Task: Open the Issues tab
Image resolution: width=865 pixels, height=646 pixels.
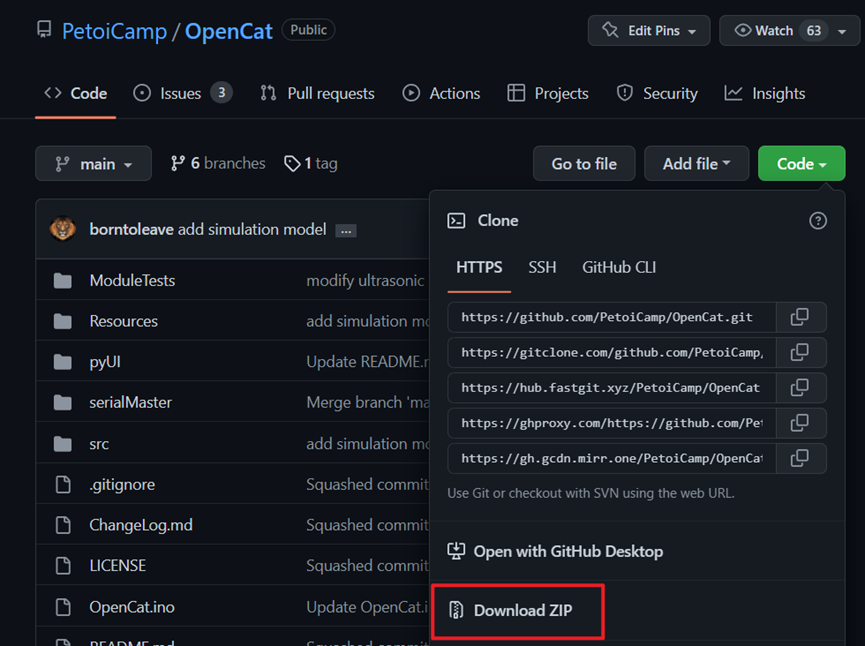Action: pyautogui.click(x=183, y=93)
